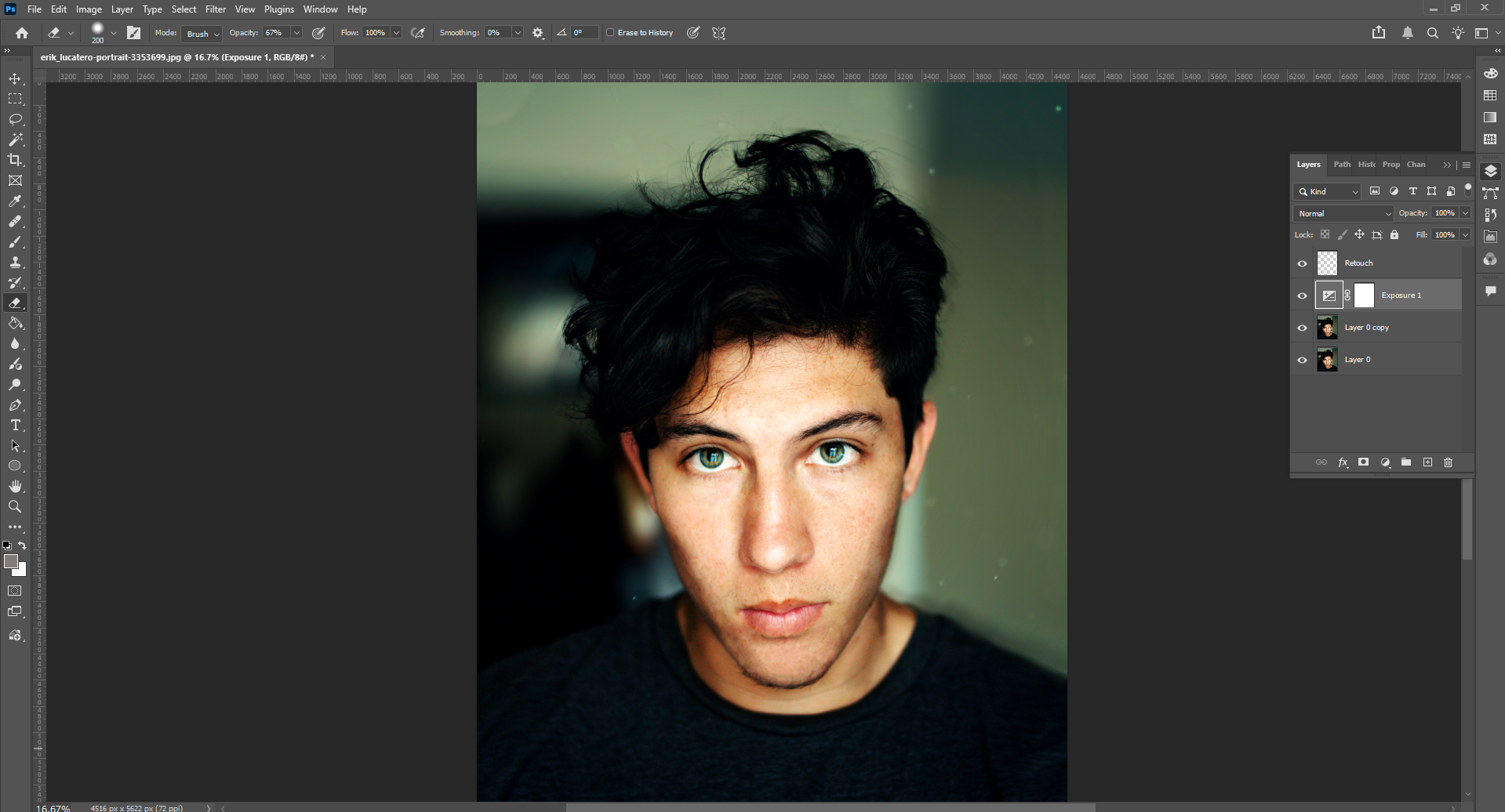1505x812 pixels.
Task: Choose the Healing Brush tool
Action: (15, 222)
